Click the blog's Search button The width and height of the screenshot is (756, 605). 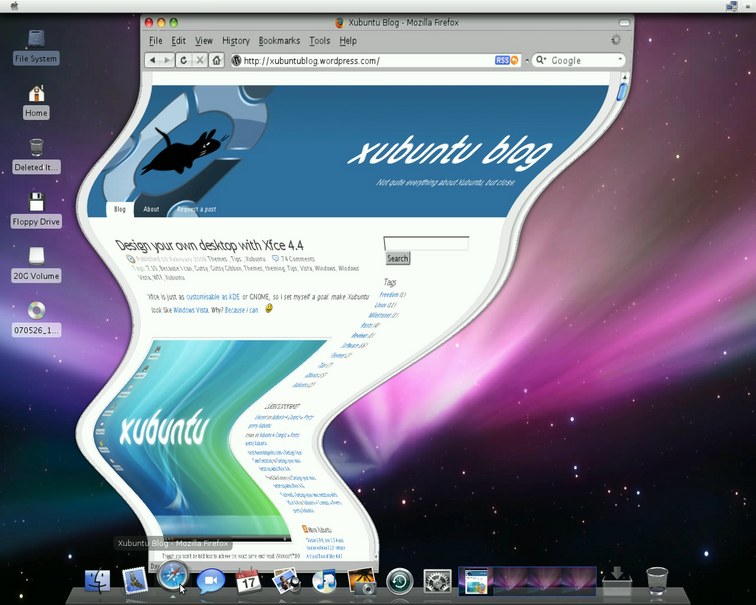pyautogui.click(x=397, y=258)
